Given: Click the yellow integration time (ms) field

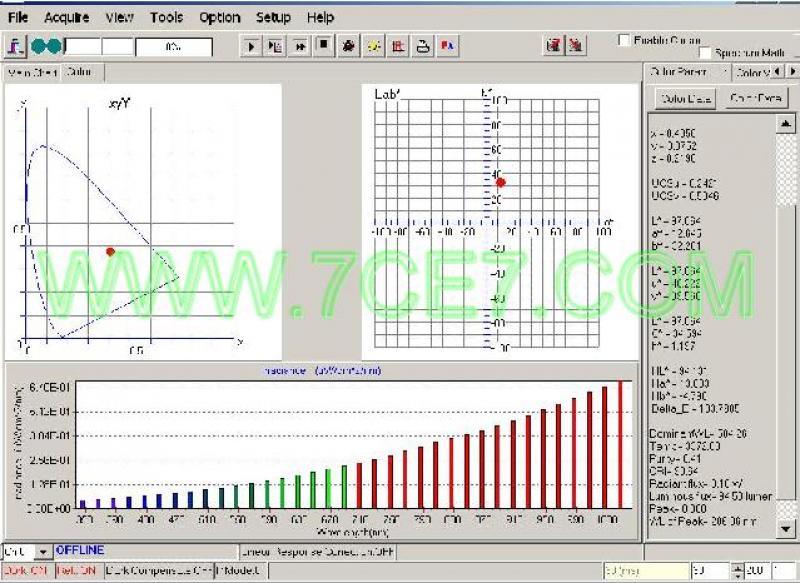Looking at the screenshot, I should click(x=645, y=570).
